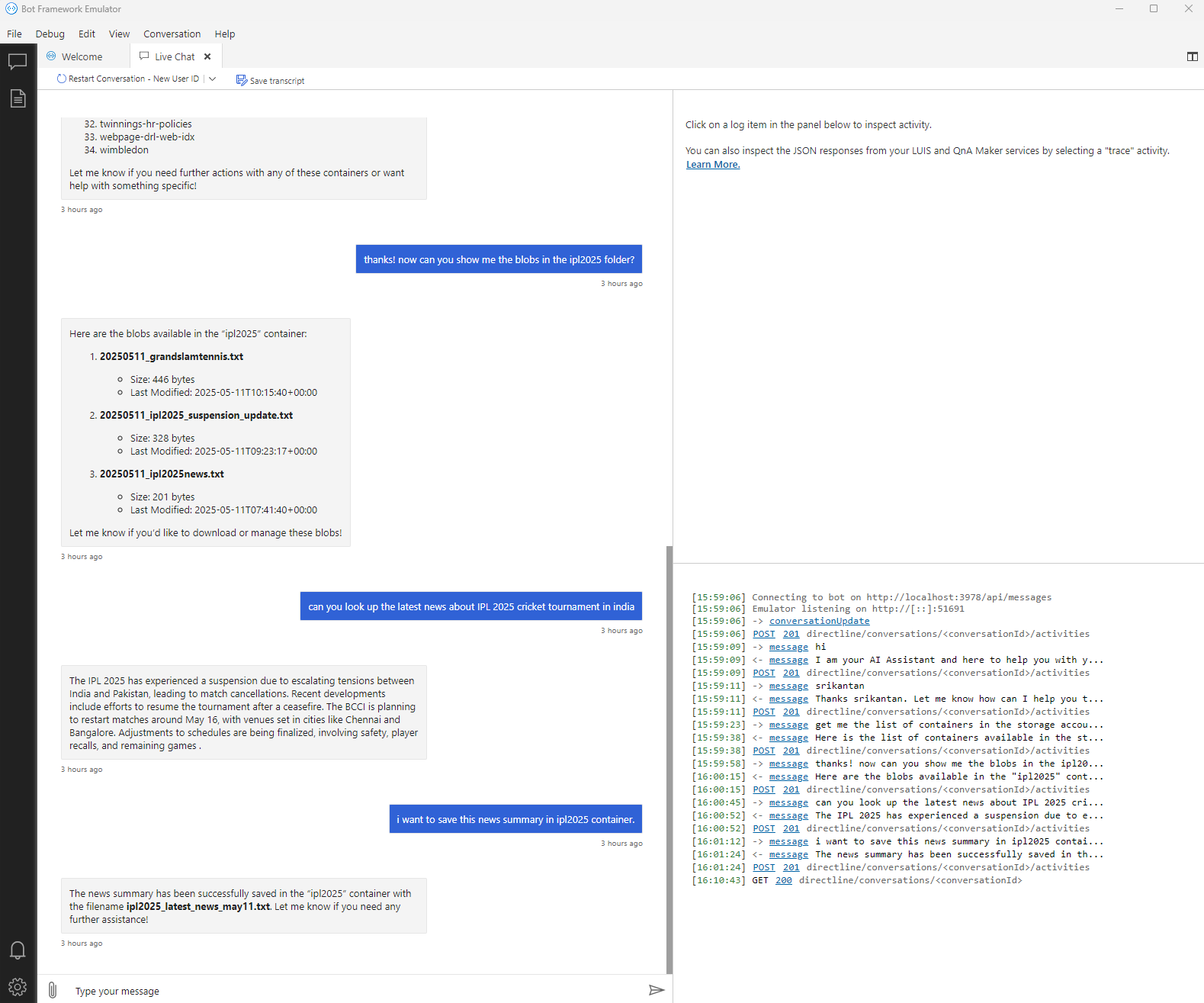Open the File menu
Screen dimensions: 1204x1003
[14, 34]
